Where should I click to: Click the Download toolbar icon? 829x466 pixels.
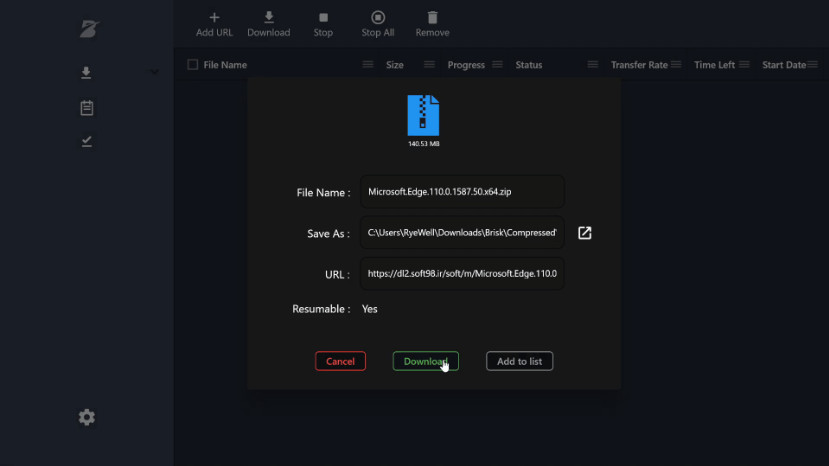[269, 17]
